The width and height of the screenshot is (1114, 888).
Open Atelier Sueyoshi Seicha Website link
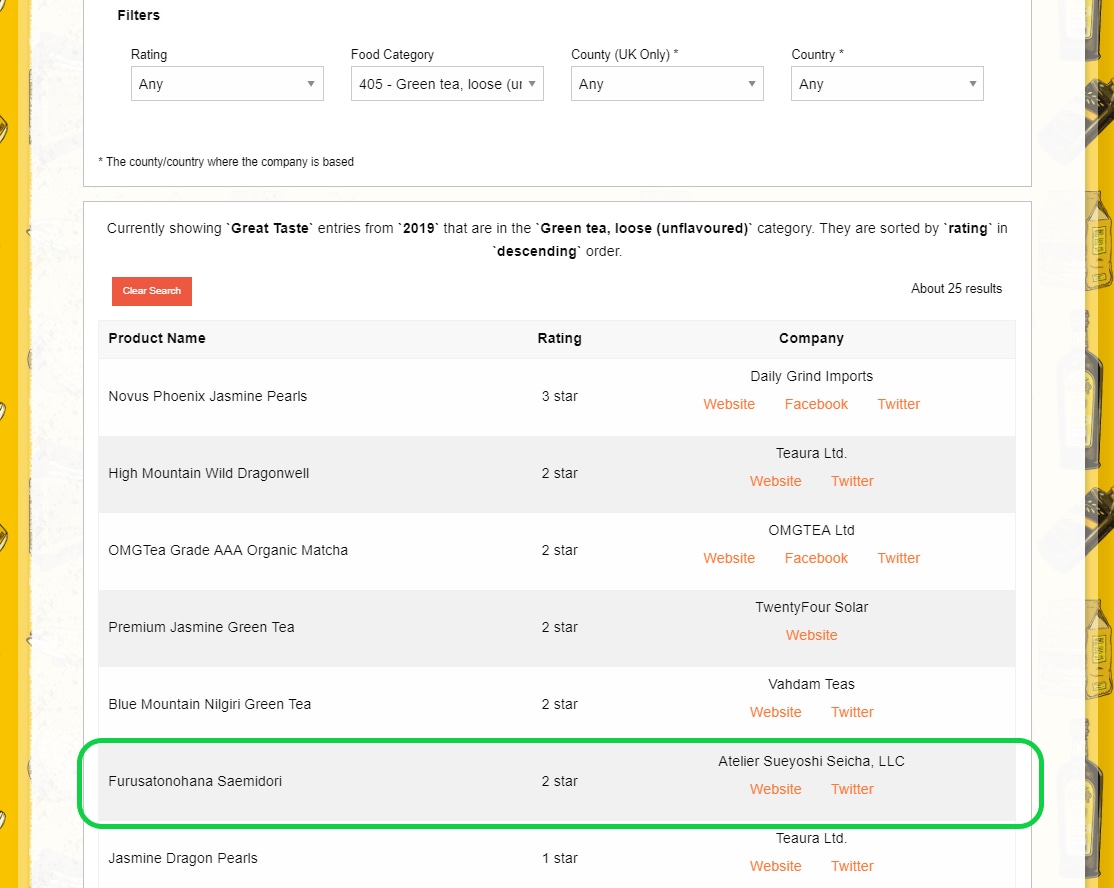(x=776, y=789)
